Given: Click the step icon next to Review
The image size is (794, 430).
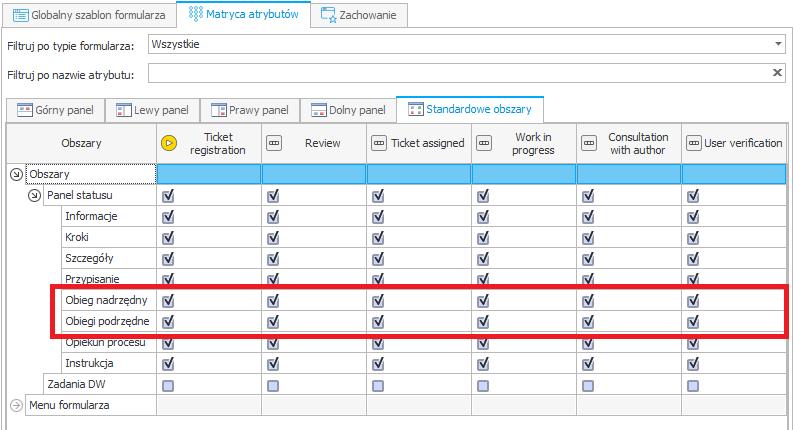Looking at the screenshot, I should point(274,143).
